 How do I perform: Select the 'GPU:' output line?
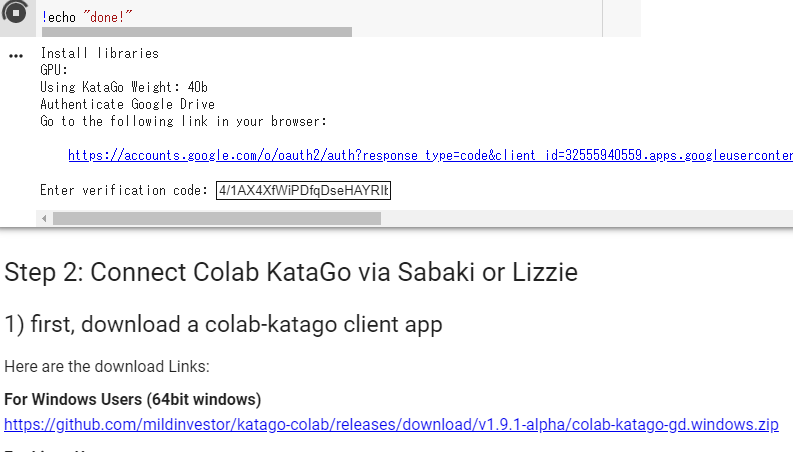click(x=54, y=70)
